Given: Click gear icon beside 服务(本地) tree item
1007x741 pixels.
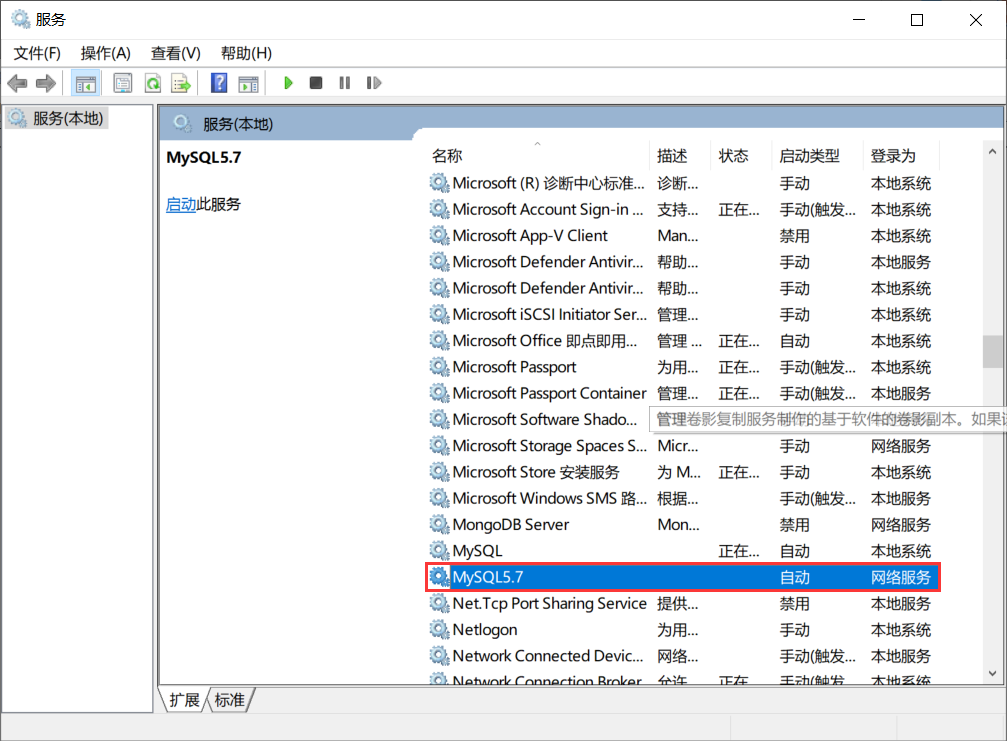Looking at the screenshot, I should (x=17, y=118).
